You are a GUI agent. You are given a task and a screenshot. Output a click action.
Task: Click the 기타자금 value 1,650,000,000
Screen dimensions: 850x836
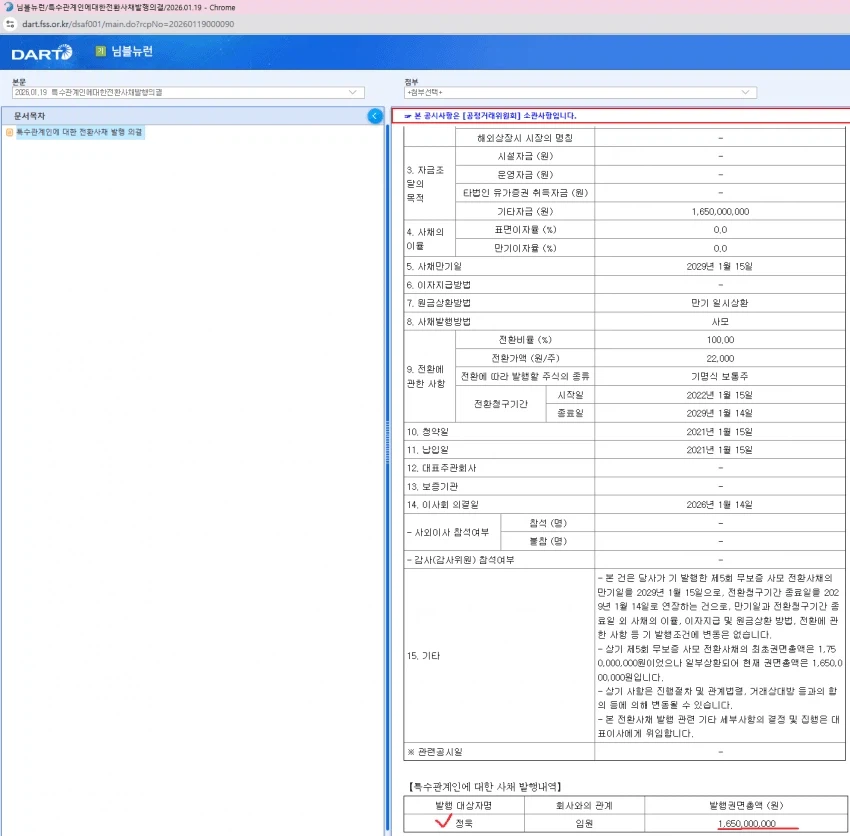point(720,211)
